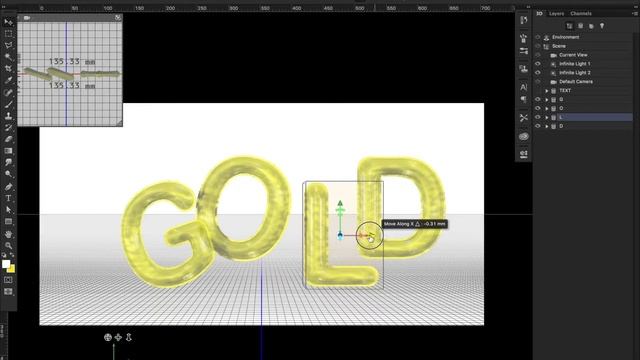Filter 3D panel by whole scene

pos(569,26)
